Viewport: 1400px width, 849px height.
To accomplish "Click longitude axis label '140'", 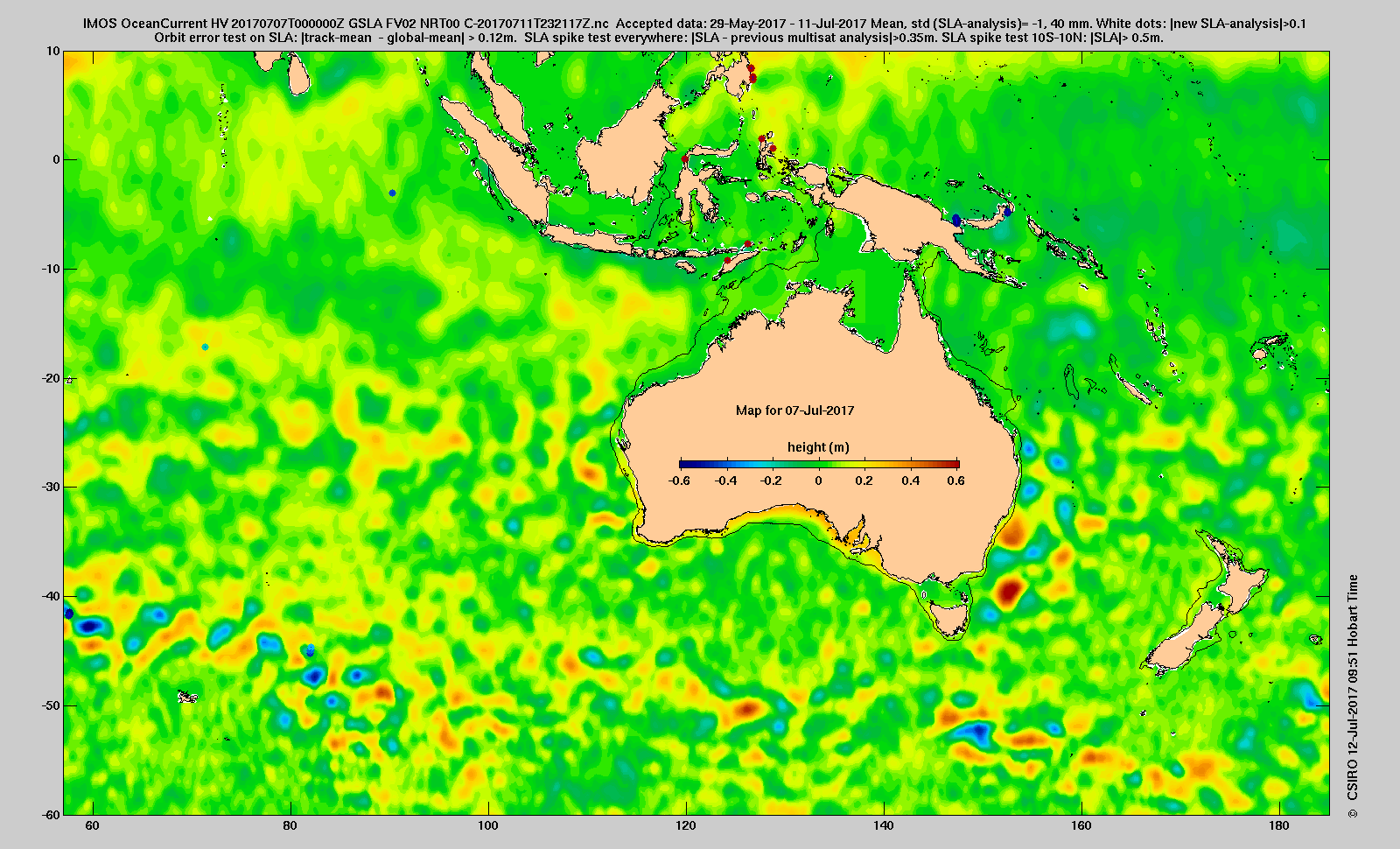I will point(884,826).
